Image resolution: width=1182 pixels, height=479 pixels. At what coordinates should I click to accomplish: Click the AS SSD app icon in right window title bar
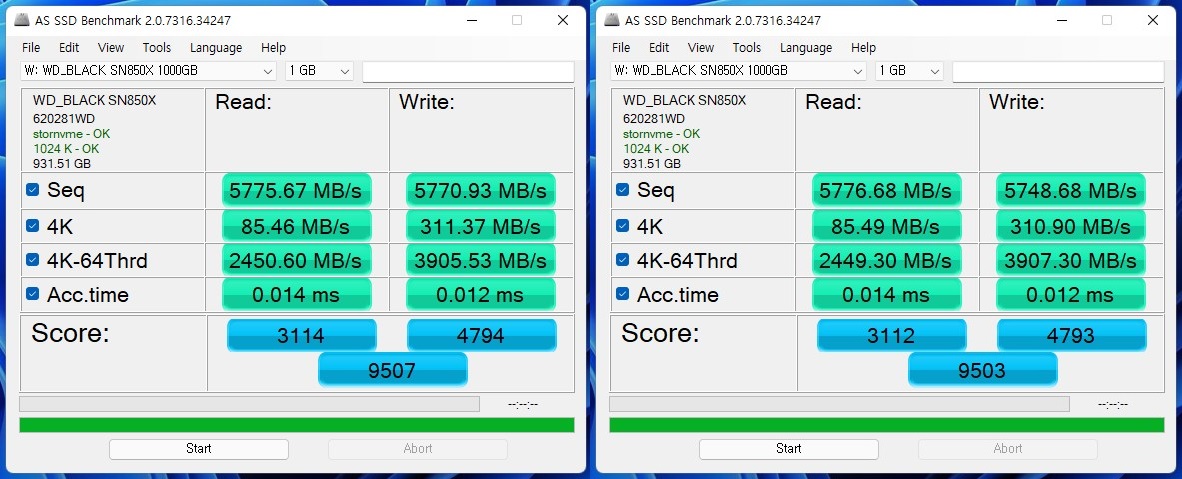coord(611,20)
